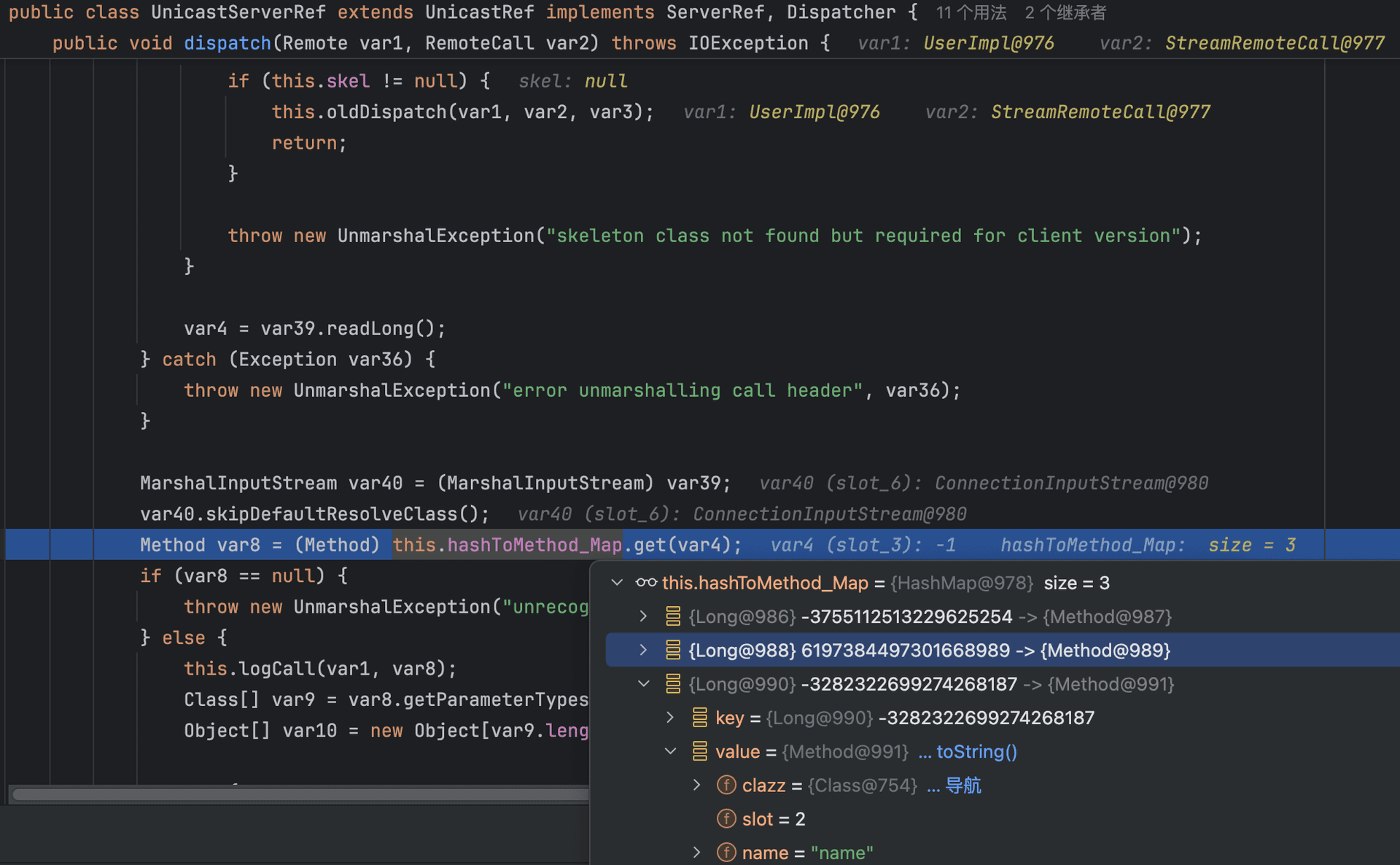This screenshot has height=865, width=1400.
Task: Select the slot = 2 field row
Action: [x=1003, y=818]
